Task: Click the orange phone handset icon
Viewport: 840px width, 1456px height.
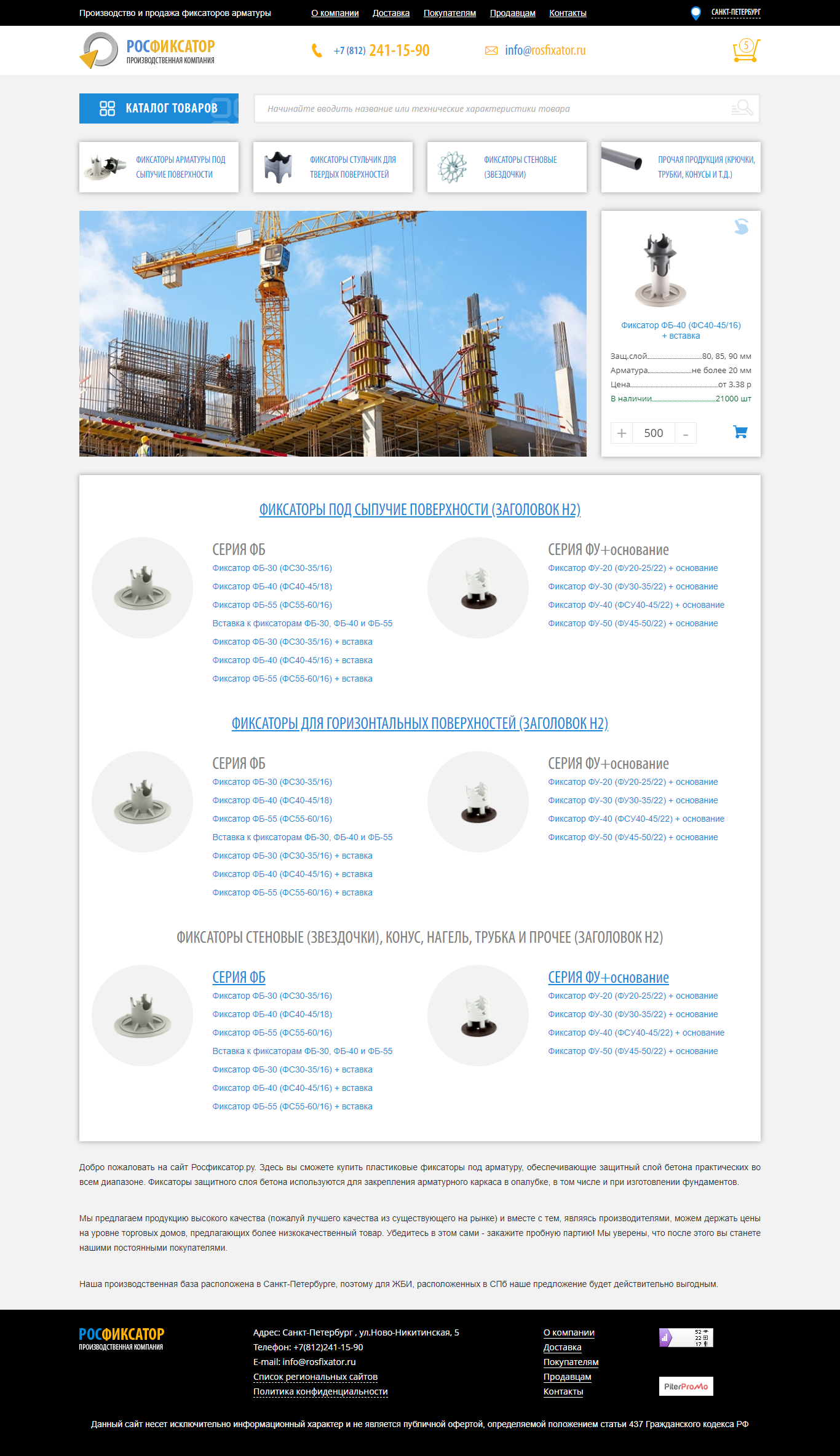Action: tap(317, 50)
